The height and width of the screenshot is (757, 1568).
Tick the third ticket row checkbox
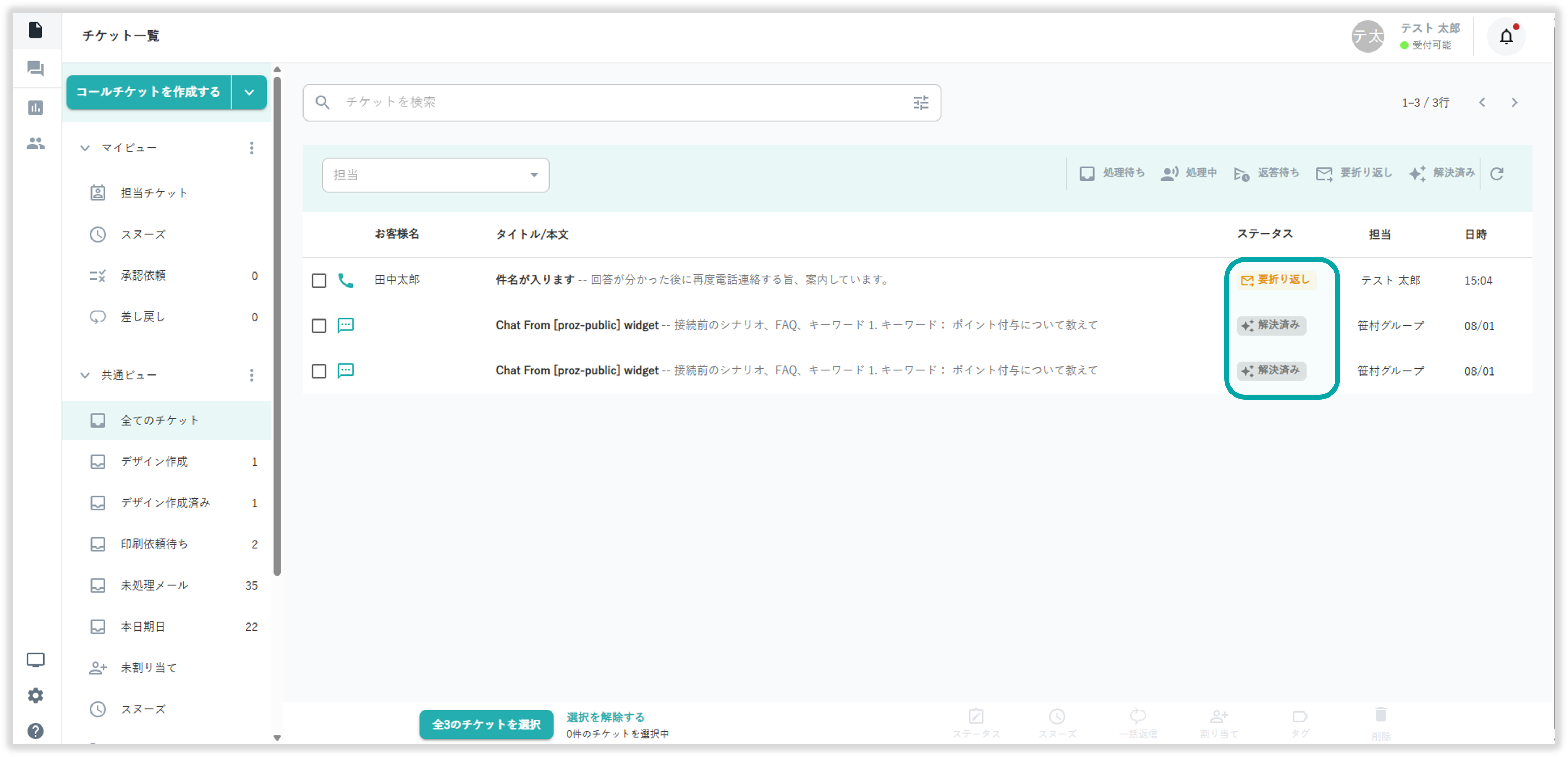[x=319, y=371]
